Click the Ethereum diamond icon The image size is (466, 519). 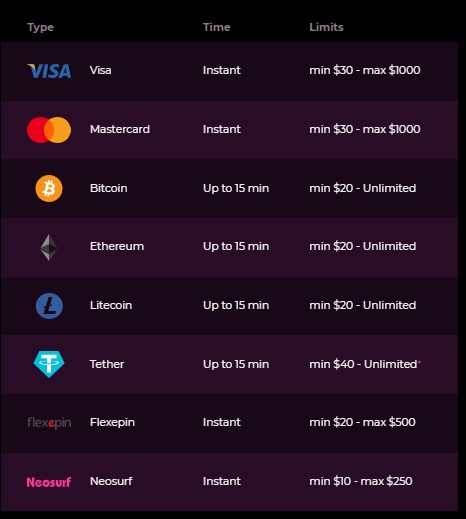point(49,247)
